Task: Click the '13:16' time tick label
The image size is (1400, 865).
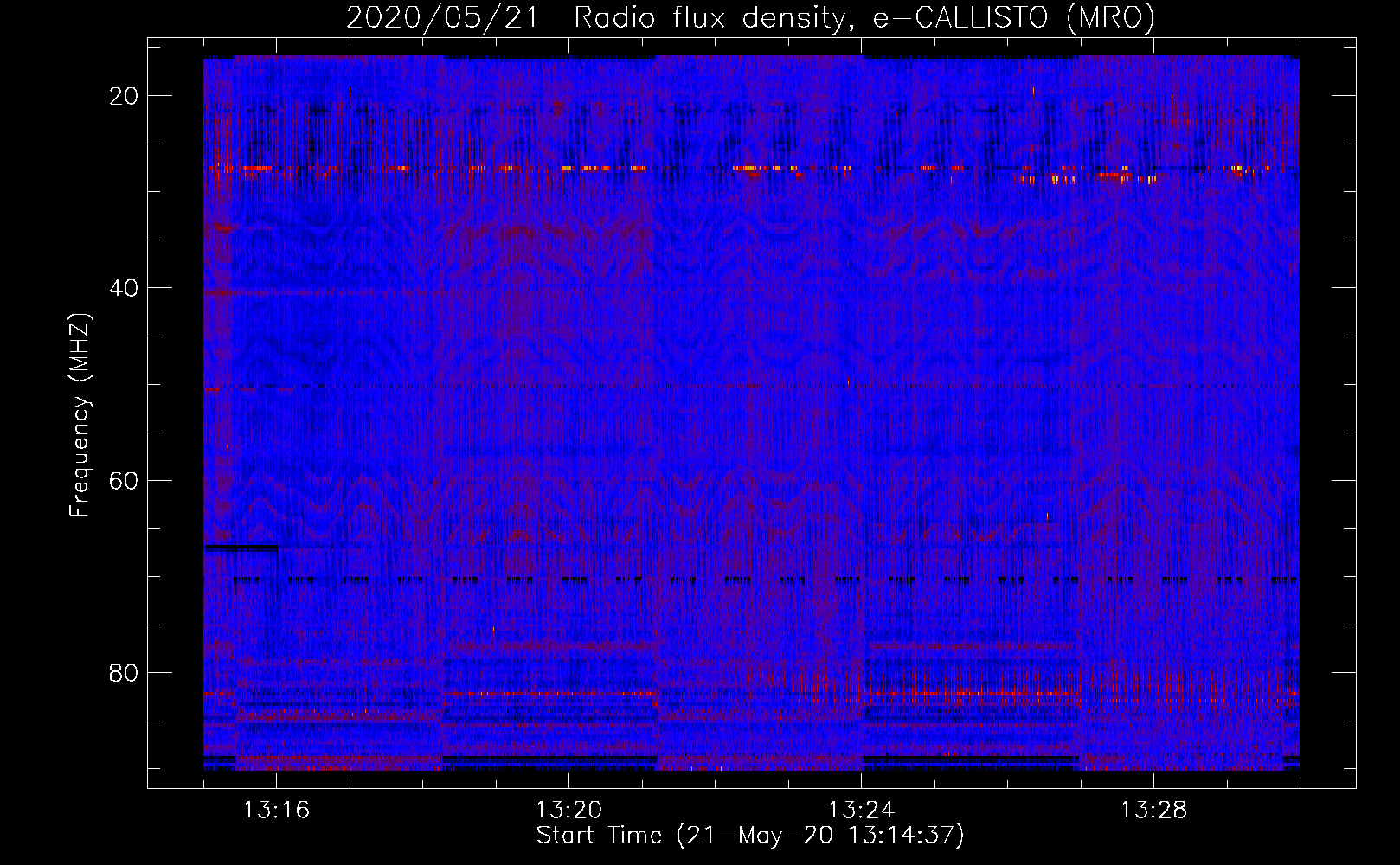Action: [x=276, y=811]
